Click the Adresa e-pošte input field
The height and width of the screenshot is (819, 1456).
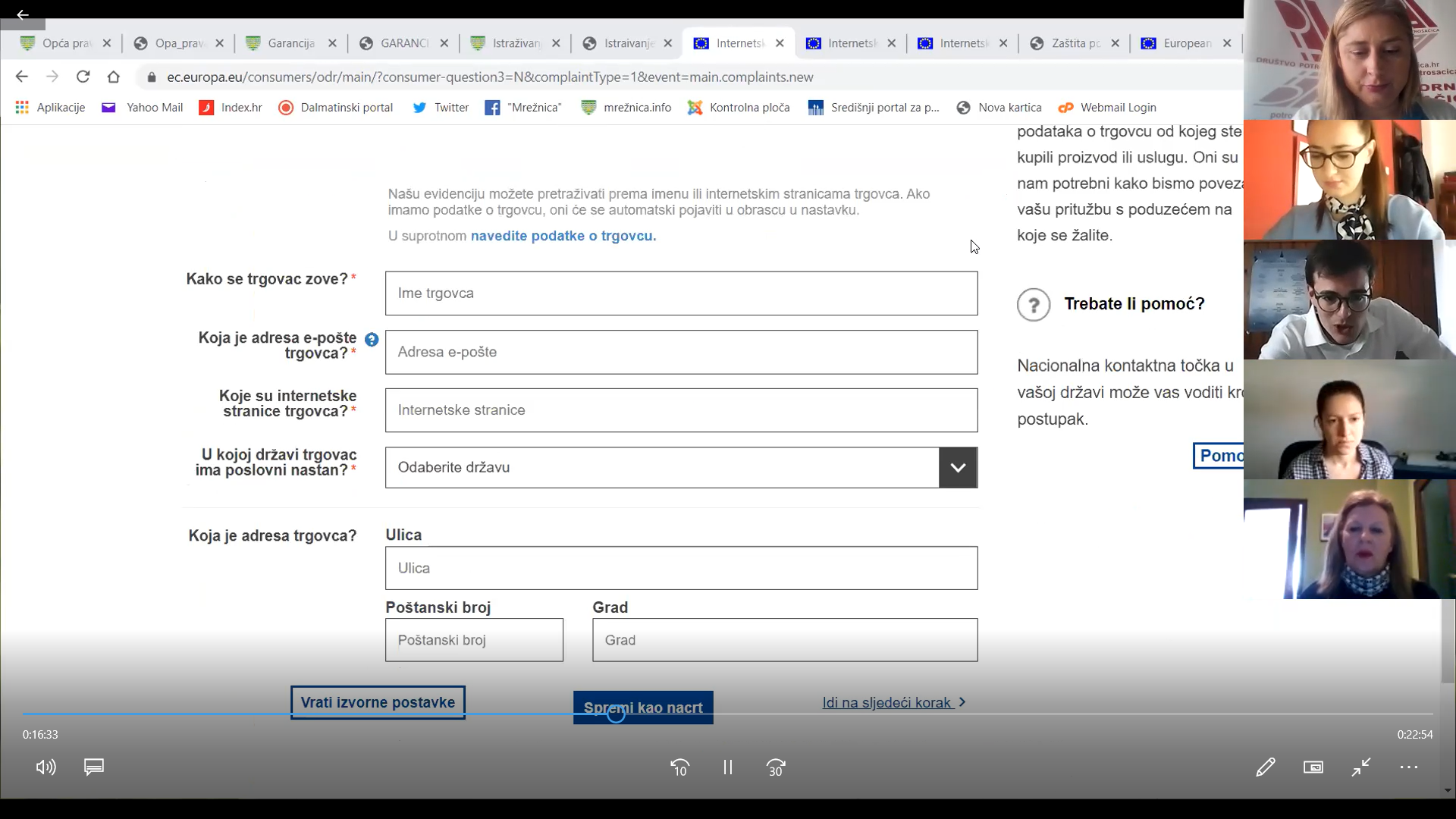pos(681,352)
